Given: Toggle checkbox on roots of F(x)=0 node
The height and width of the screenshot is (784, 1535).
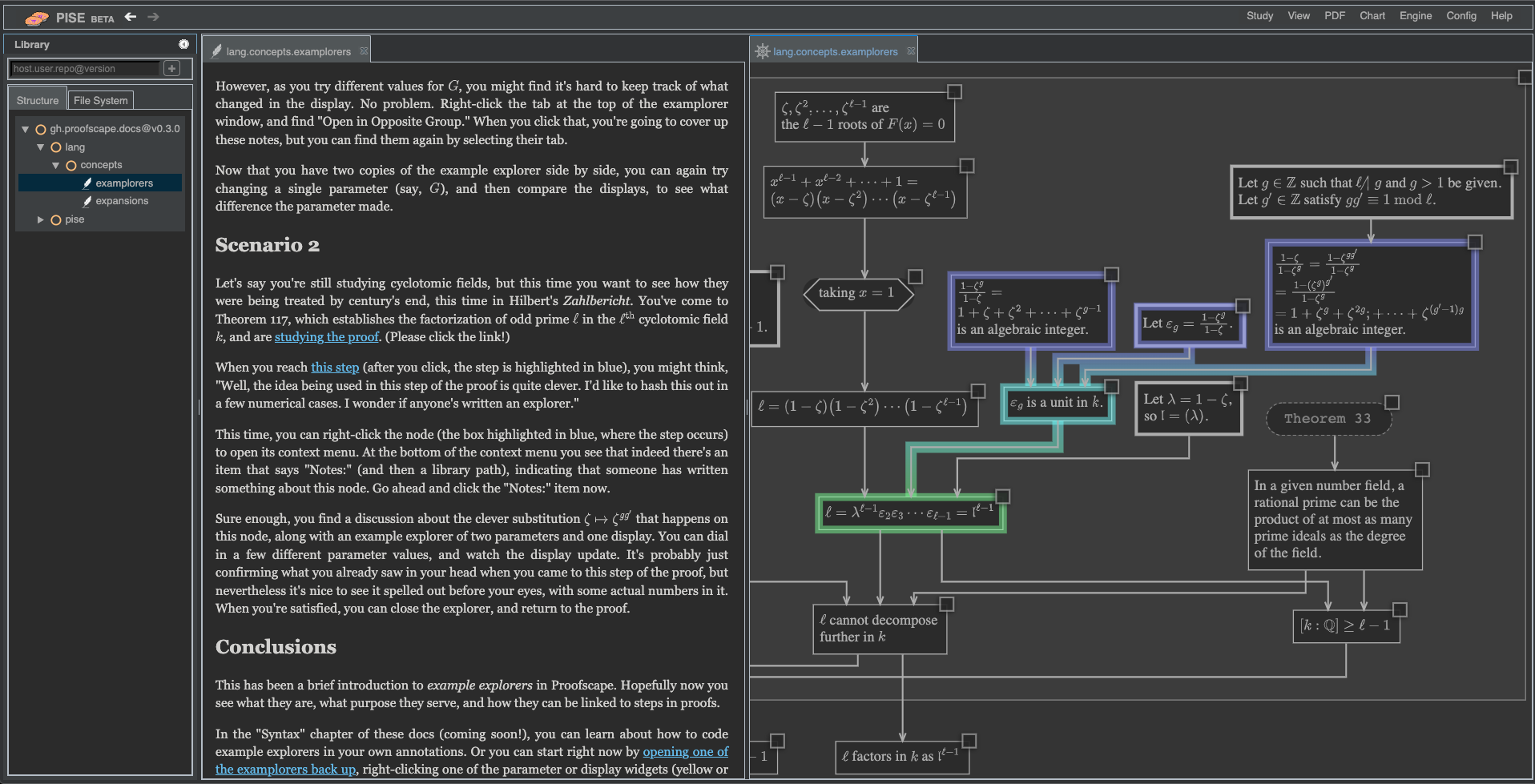Looking at the screenshot, I should tap(954, 92).
